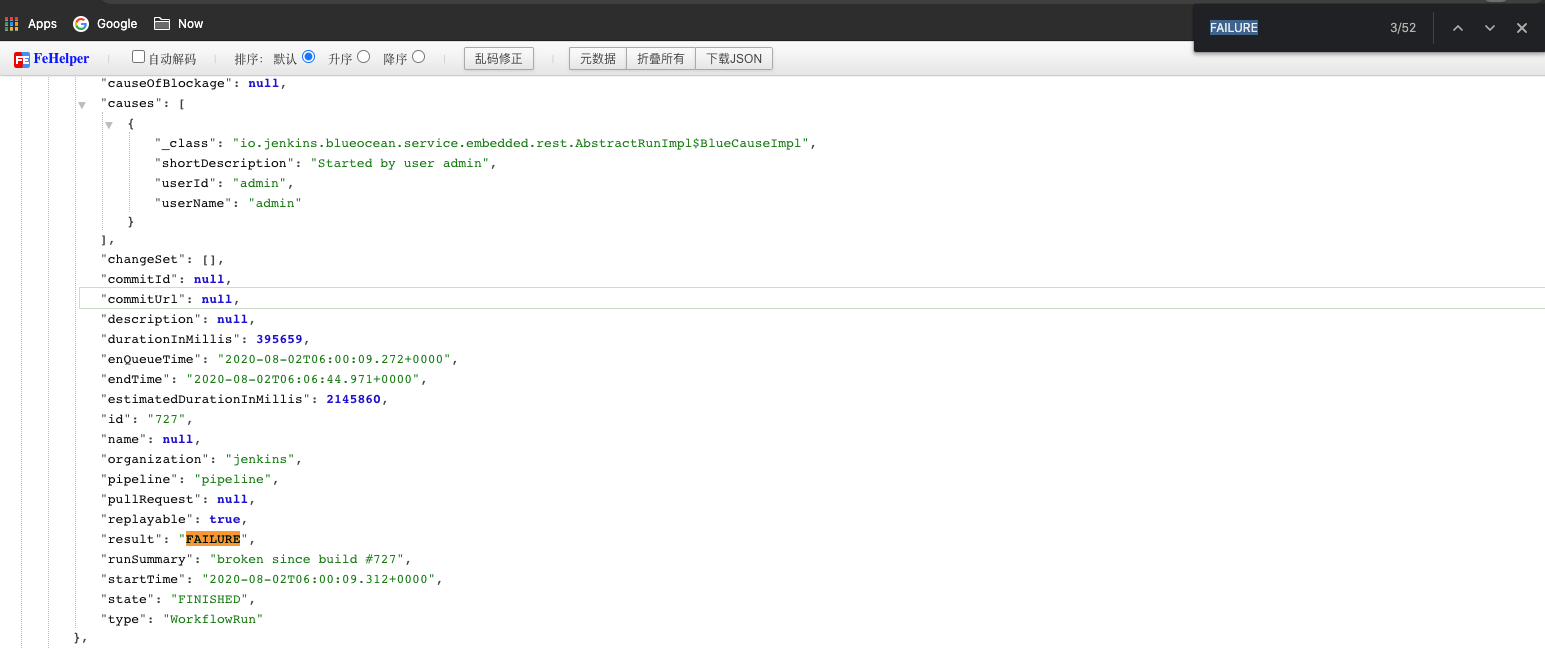Click the "enQueueTime" timestamp value
Image resolution: width=1545 pixels, height=649 pixels.
tap(334, 359)
